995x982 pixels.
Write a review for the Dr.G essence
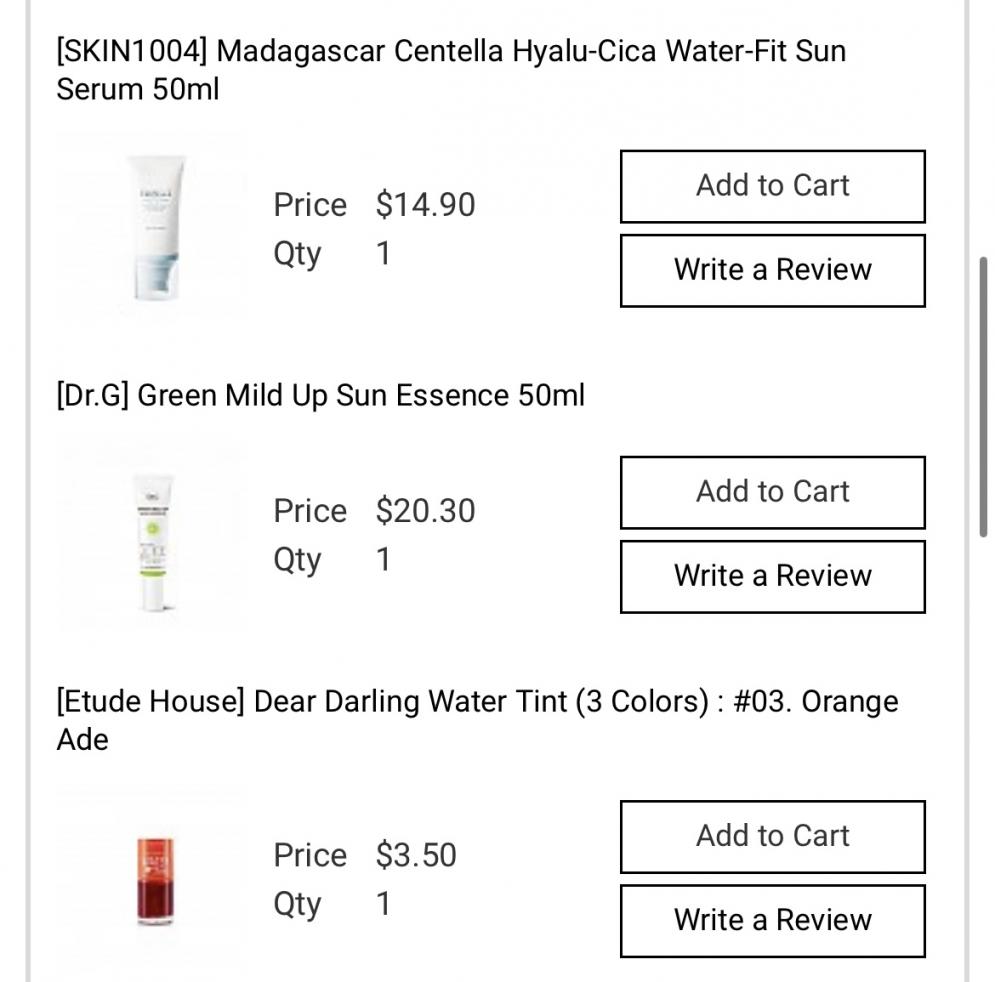click(773, 576)
